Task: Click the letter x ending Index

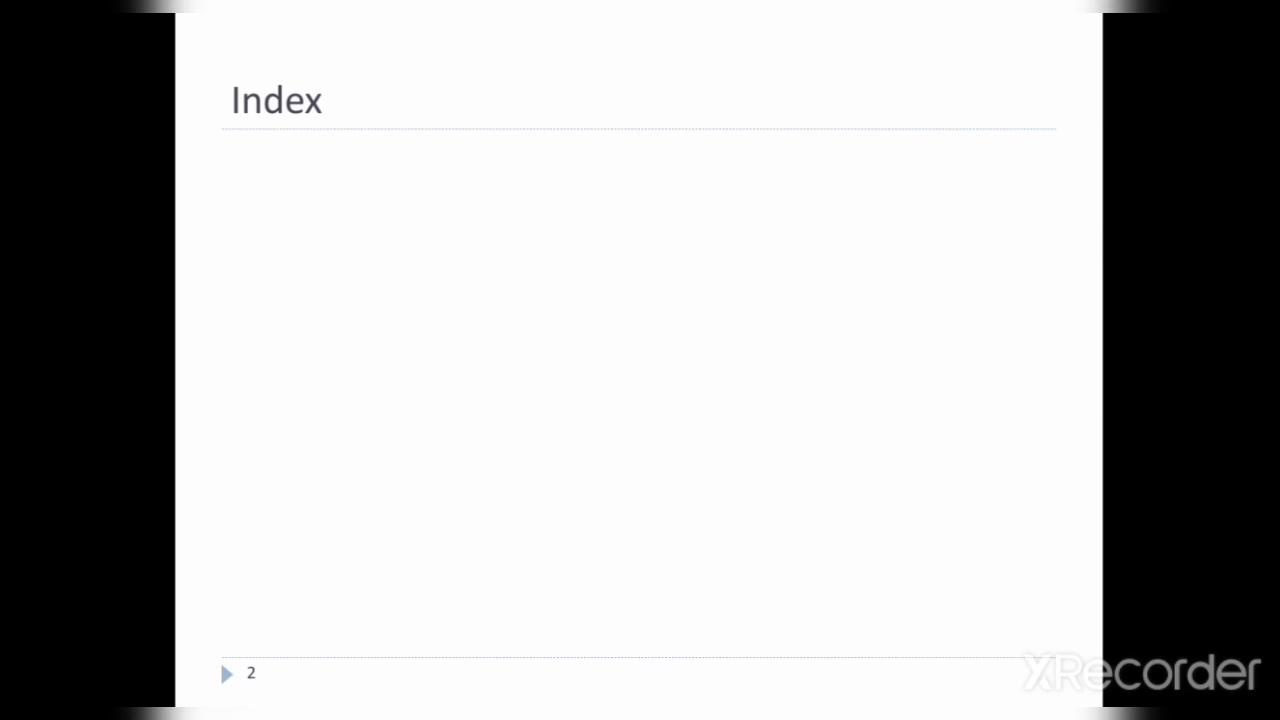Action: tap(312, 104)
